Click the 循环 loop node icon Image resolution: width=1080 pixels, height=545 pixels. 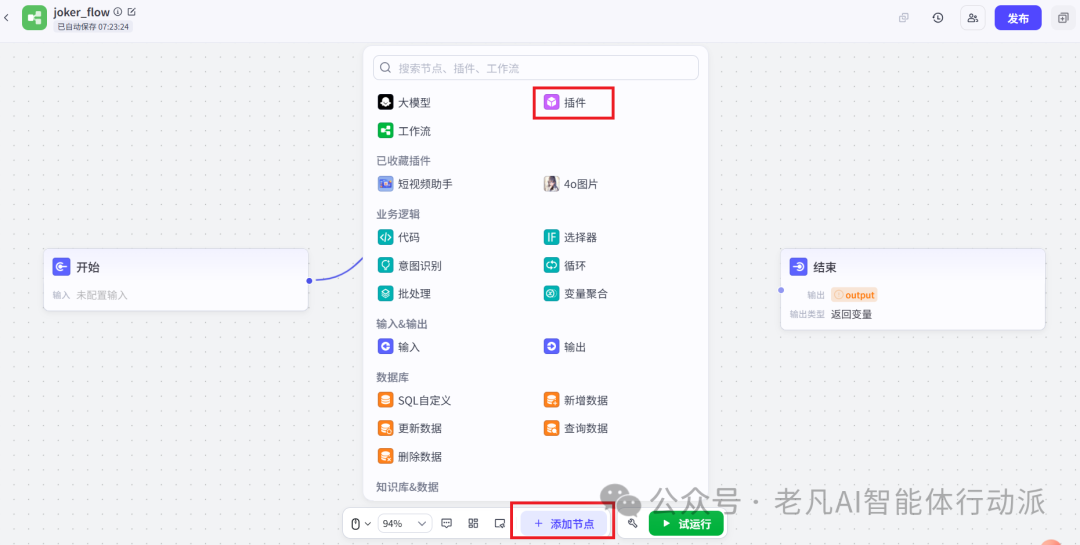coord(551,265)
